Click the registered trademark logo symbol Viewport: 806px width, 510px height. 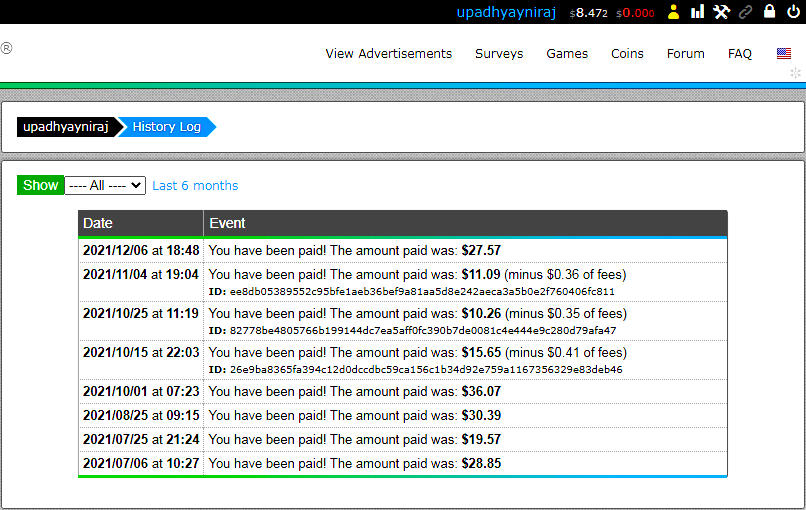coord(7,48)
